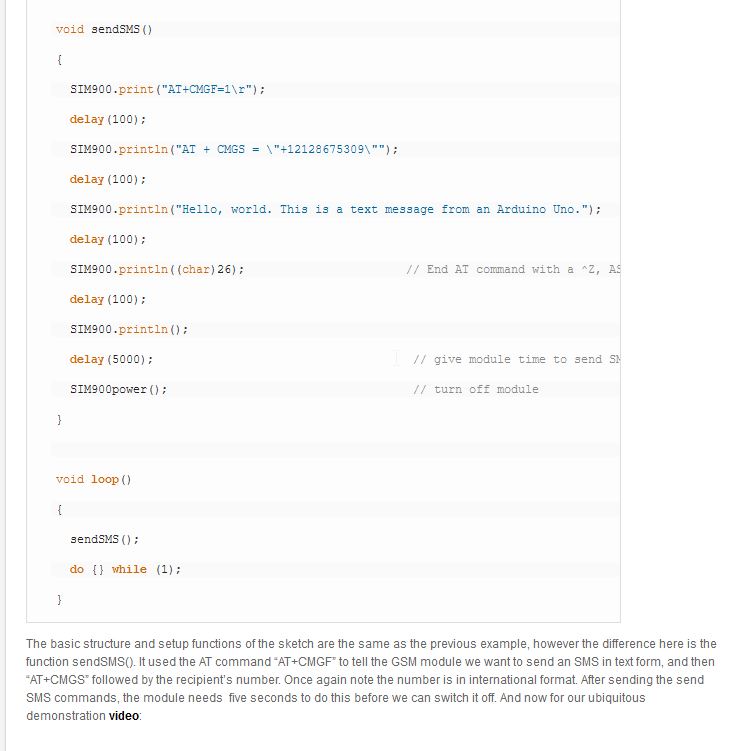Click the closing brace of loop function

59,599
